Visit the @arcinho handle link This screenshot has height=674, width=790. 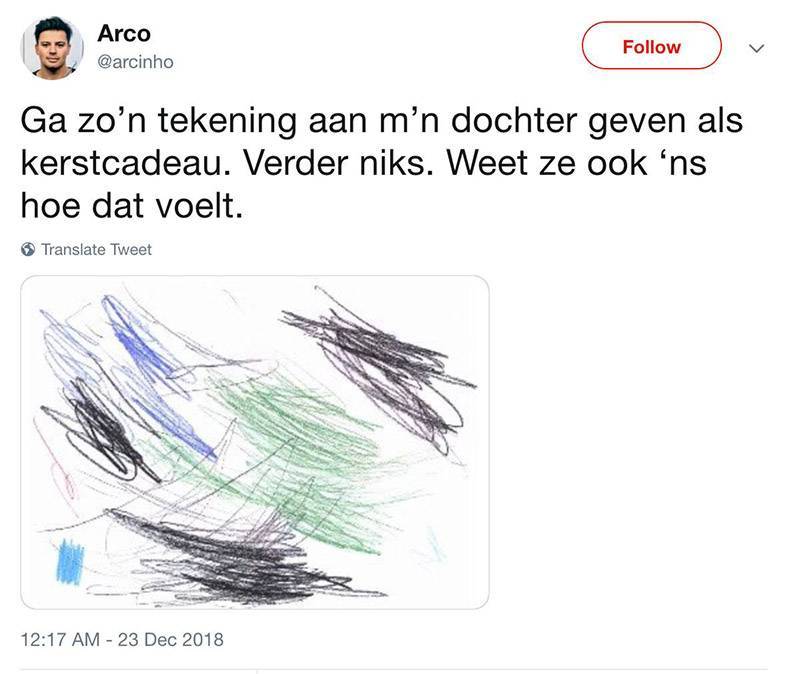tap(135, 62)
